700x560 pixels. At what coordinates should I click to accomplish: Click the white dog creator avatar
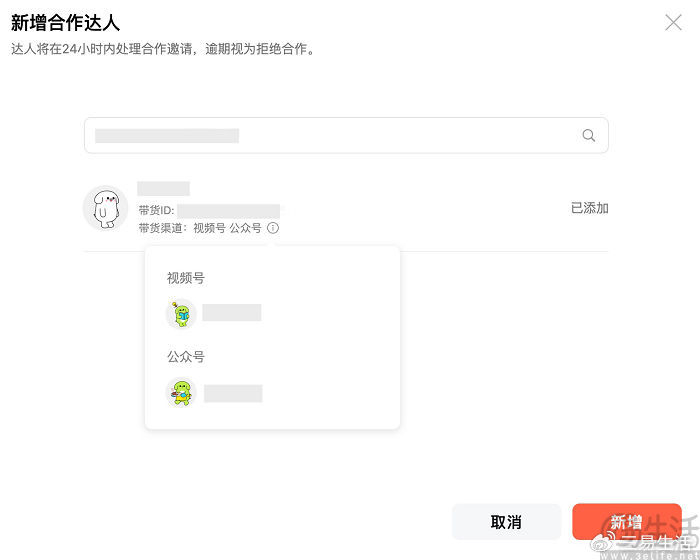point(105,208)
